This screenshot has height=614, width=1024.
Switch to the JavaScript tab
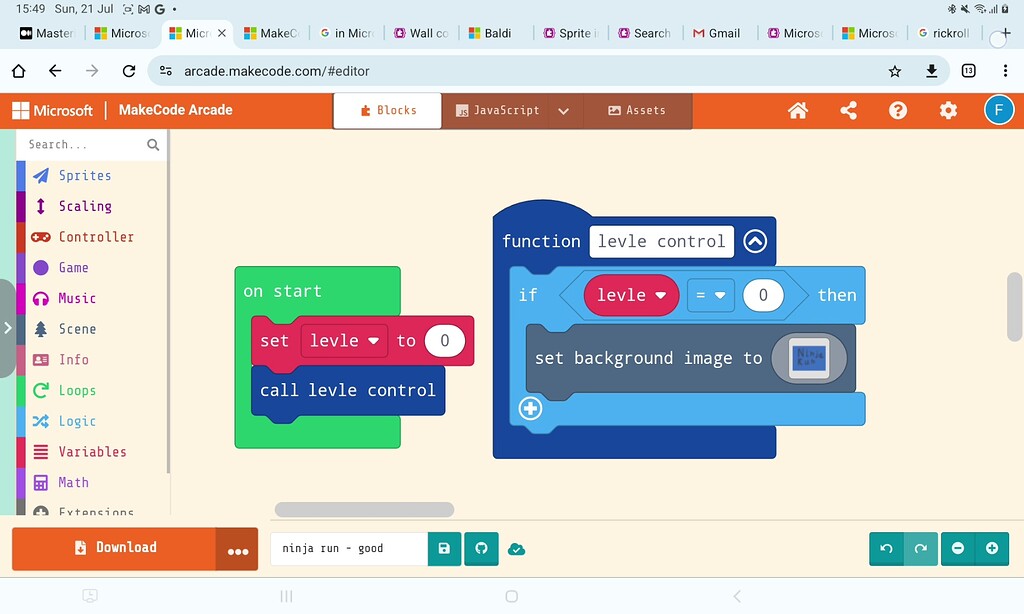coord(496,110)
